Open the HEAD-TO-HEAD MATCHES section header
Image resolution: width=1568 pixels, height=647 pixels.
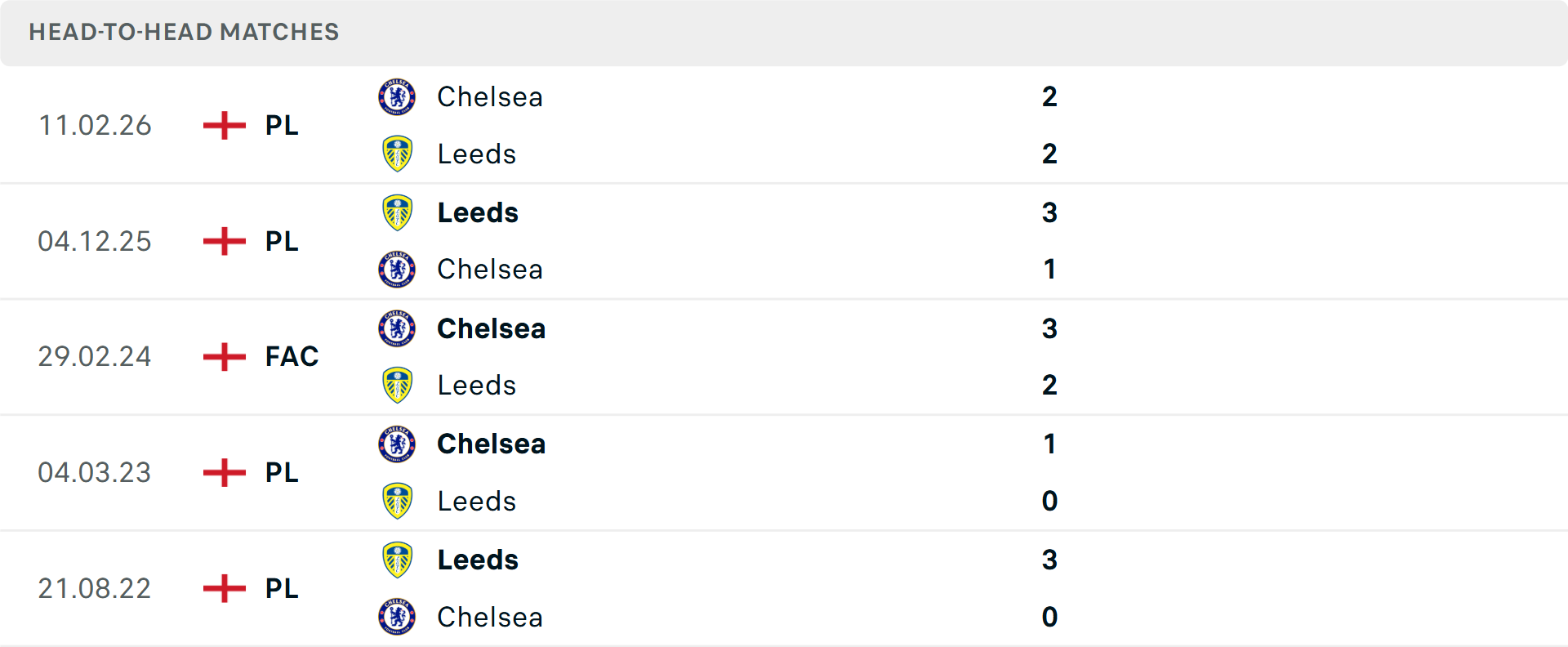(x=184, y=33)
